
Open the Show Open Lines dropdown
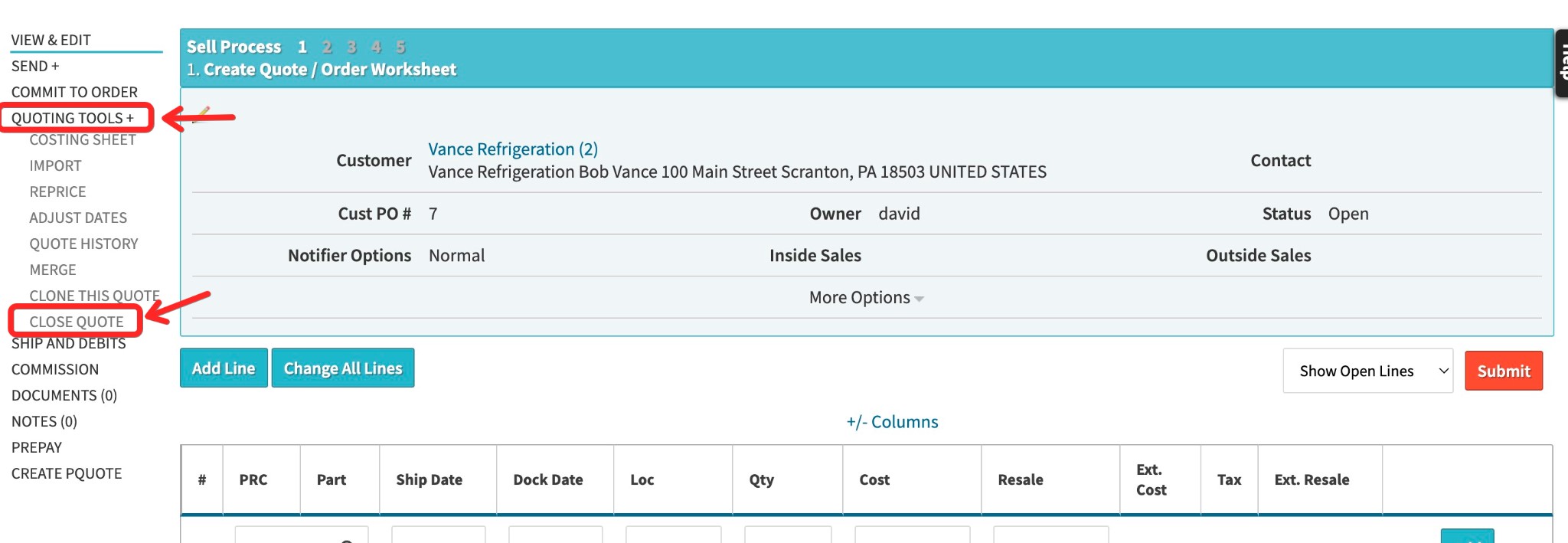1367,371
